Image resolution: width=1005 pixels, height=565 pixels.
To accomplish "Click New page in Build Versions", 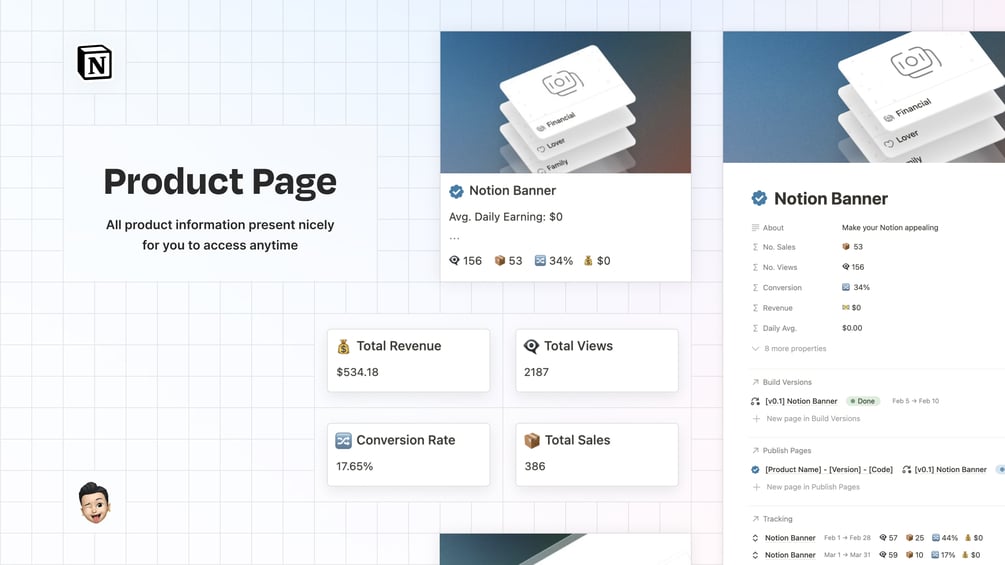I will tap(813, 418).
